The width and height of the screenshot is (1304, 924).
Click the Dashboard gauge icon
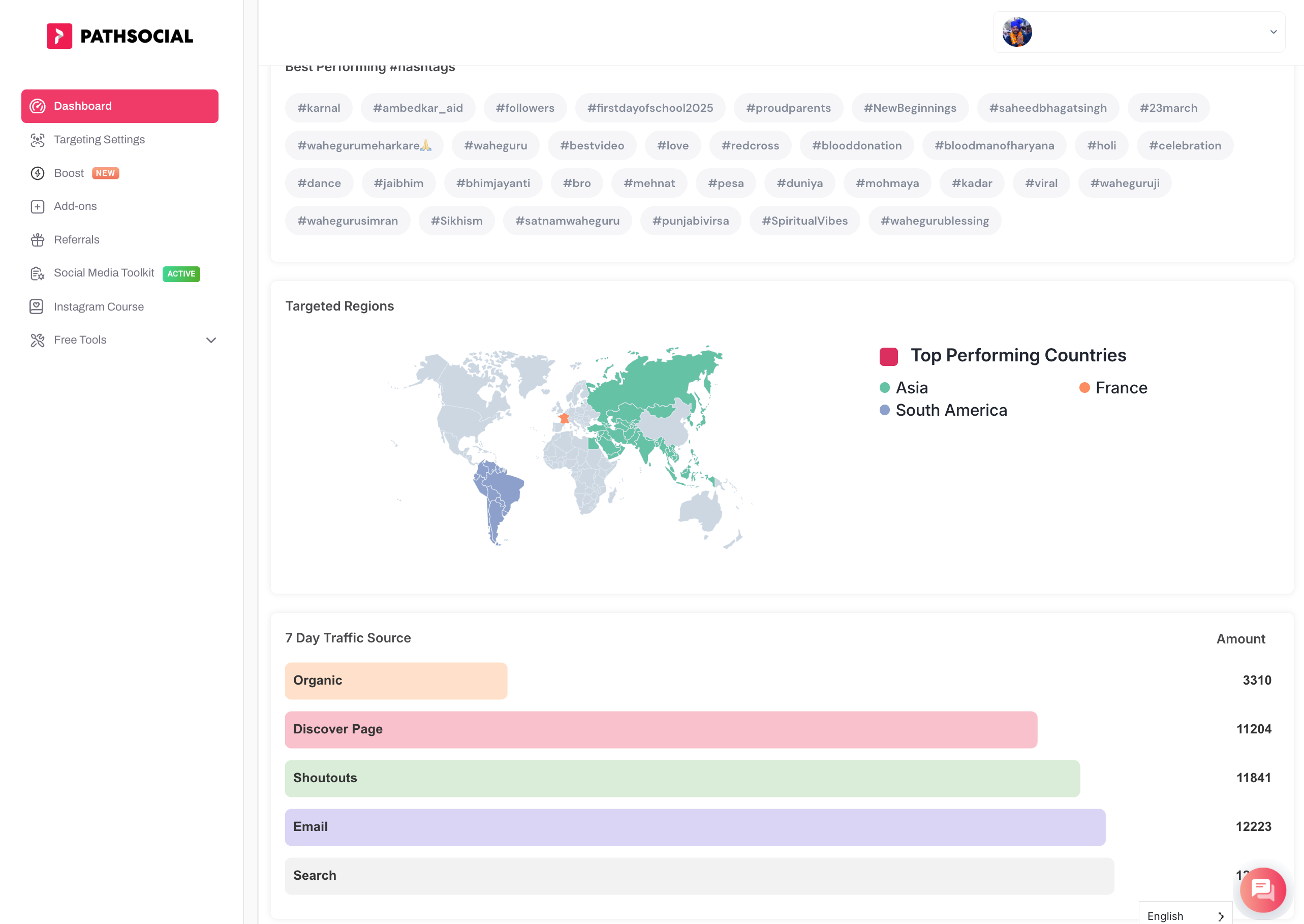[x=38, y=106]
